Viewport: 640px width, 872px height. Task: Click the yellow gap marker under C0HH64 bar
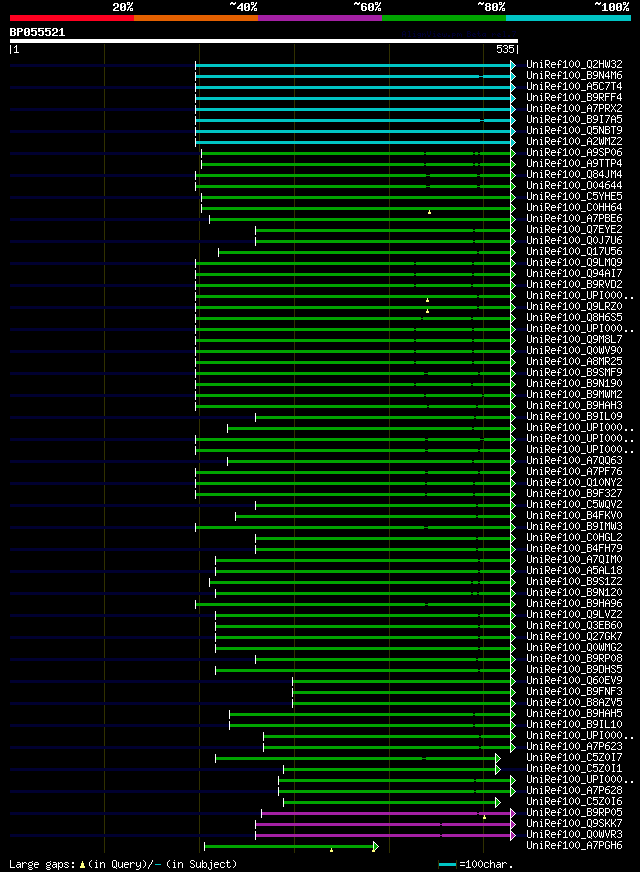pos(429,212)
